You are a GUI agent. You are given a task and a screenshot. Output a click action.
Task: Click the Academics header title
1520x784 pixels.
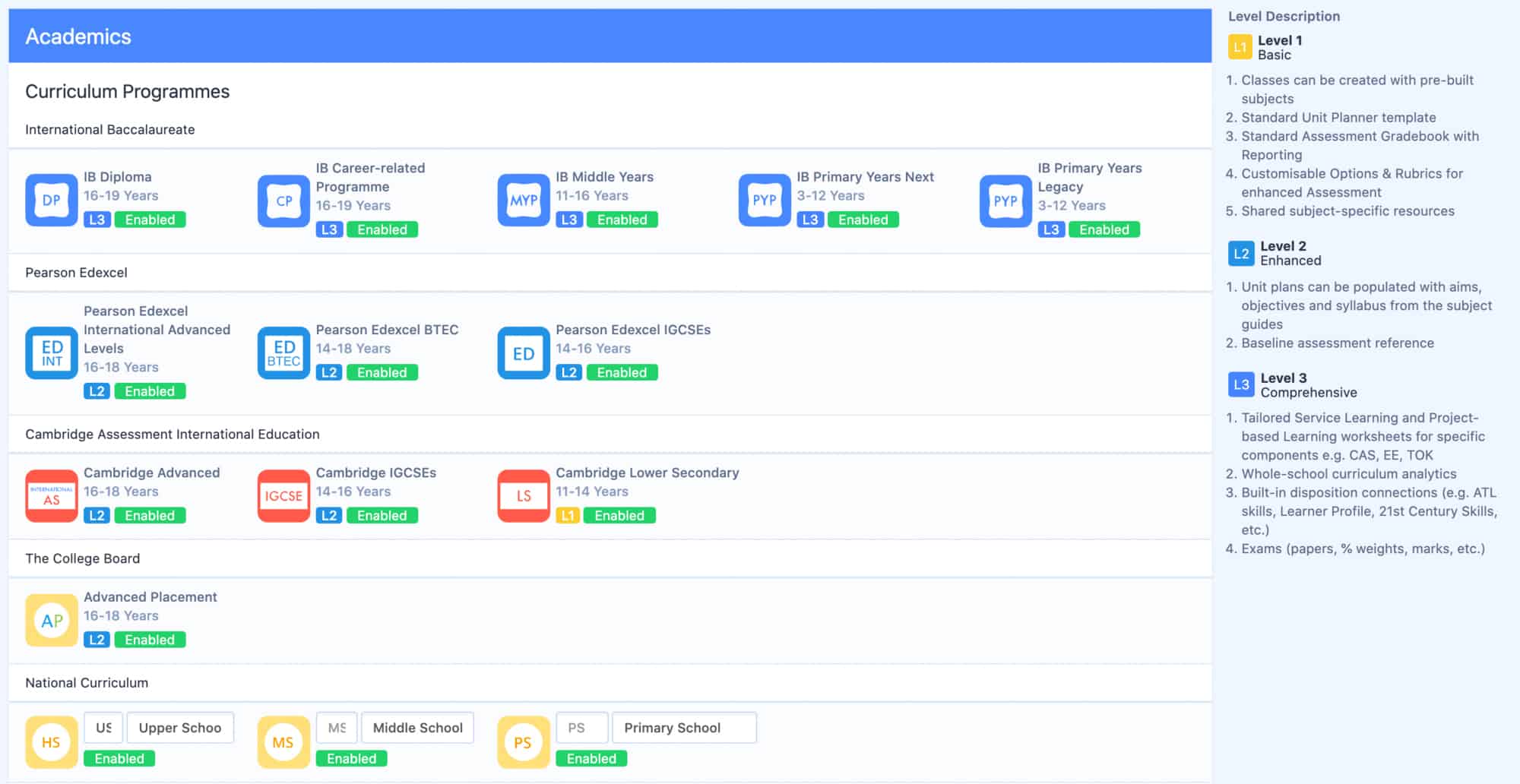point(78,36)
